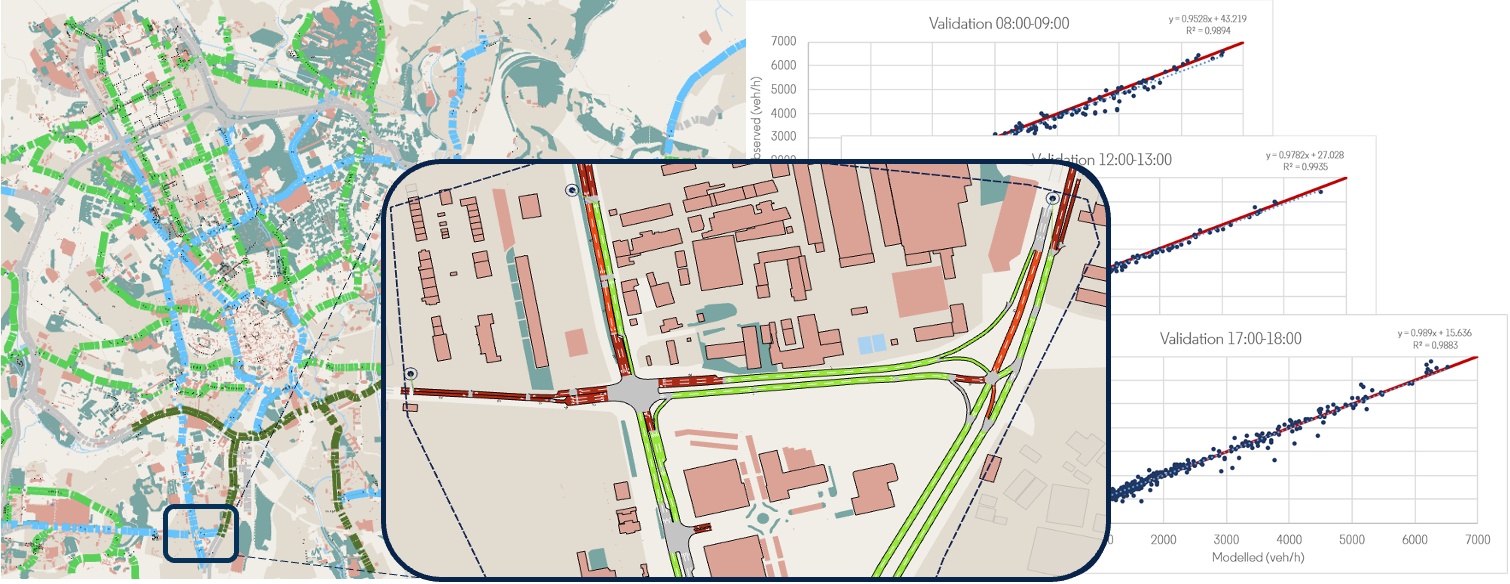Click the circular marker on the western road approach
The width and height of the screenshot is (1510, 584).
pos(410,374)
